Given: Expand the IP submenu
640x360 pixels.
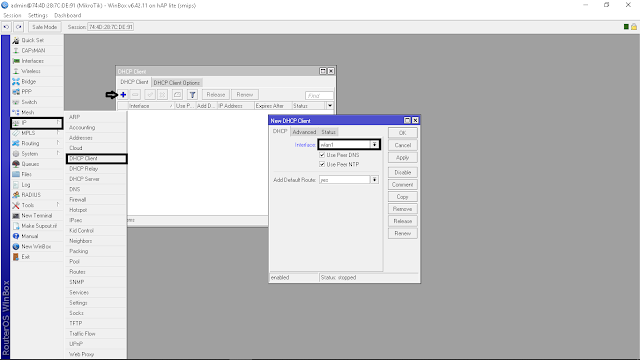Looking at the screenshot, I should [x=37, y=123].
